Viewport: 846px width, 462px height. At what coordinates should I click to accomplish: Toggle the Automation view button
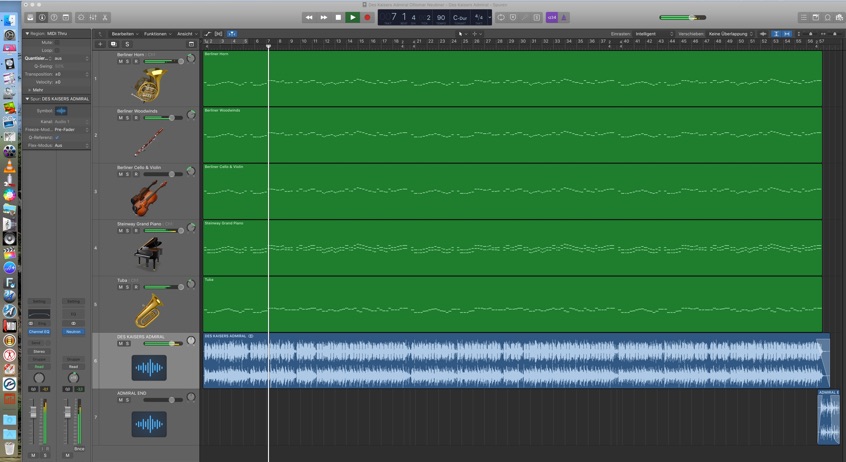pos(208,33)
